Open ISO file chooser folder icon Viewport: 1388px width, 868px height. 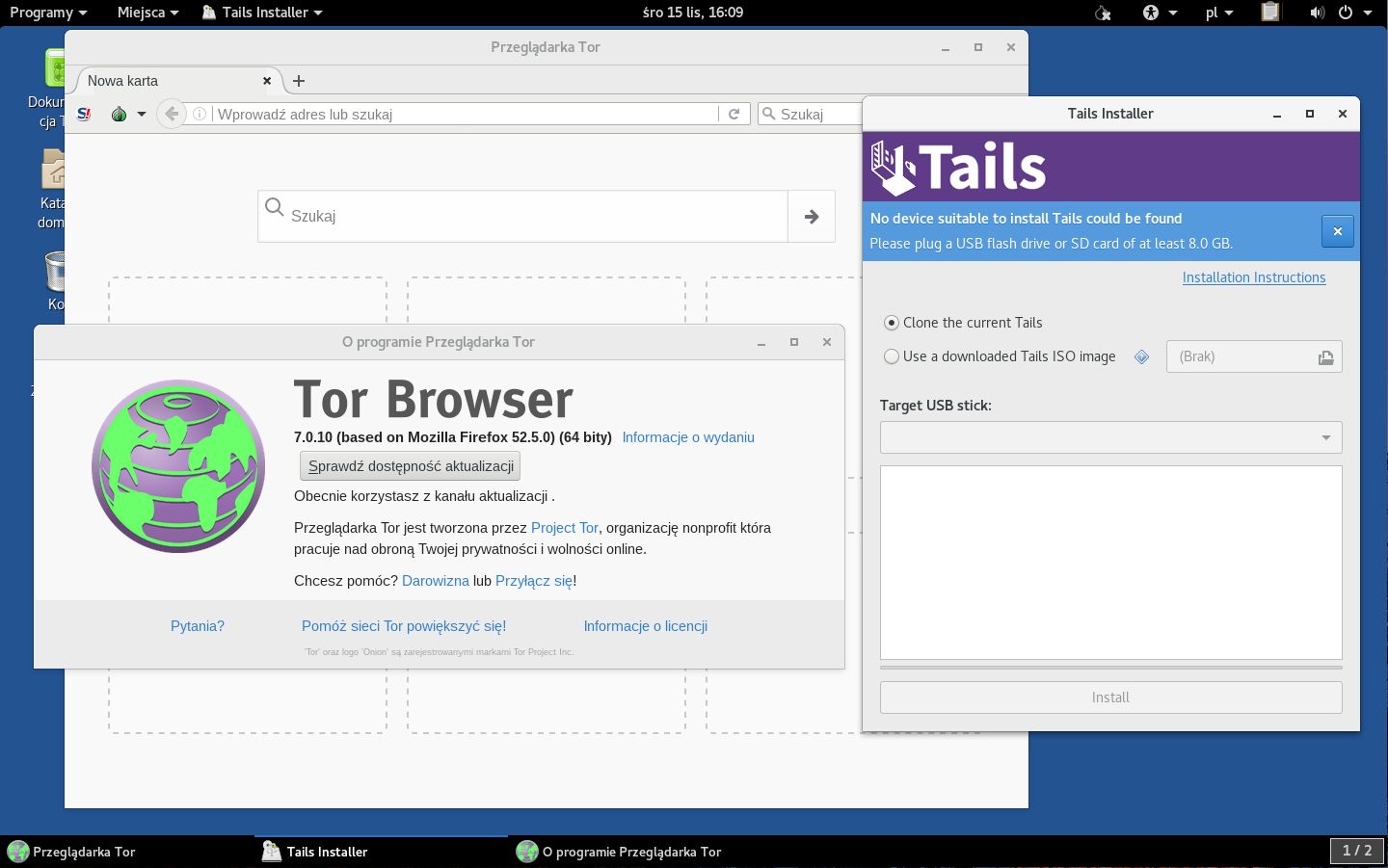[x=1326, y=357]
